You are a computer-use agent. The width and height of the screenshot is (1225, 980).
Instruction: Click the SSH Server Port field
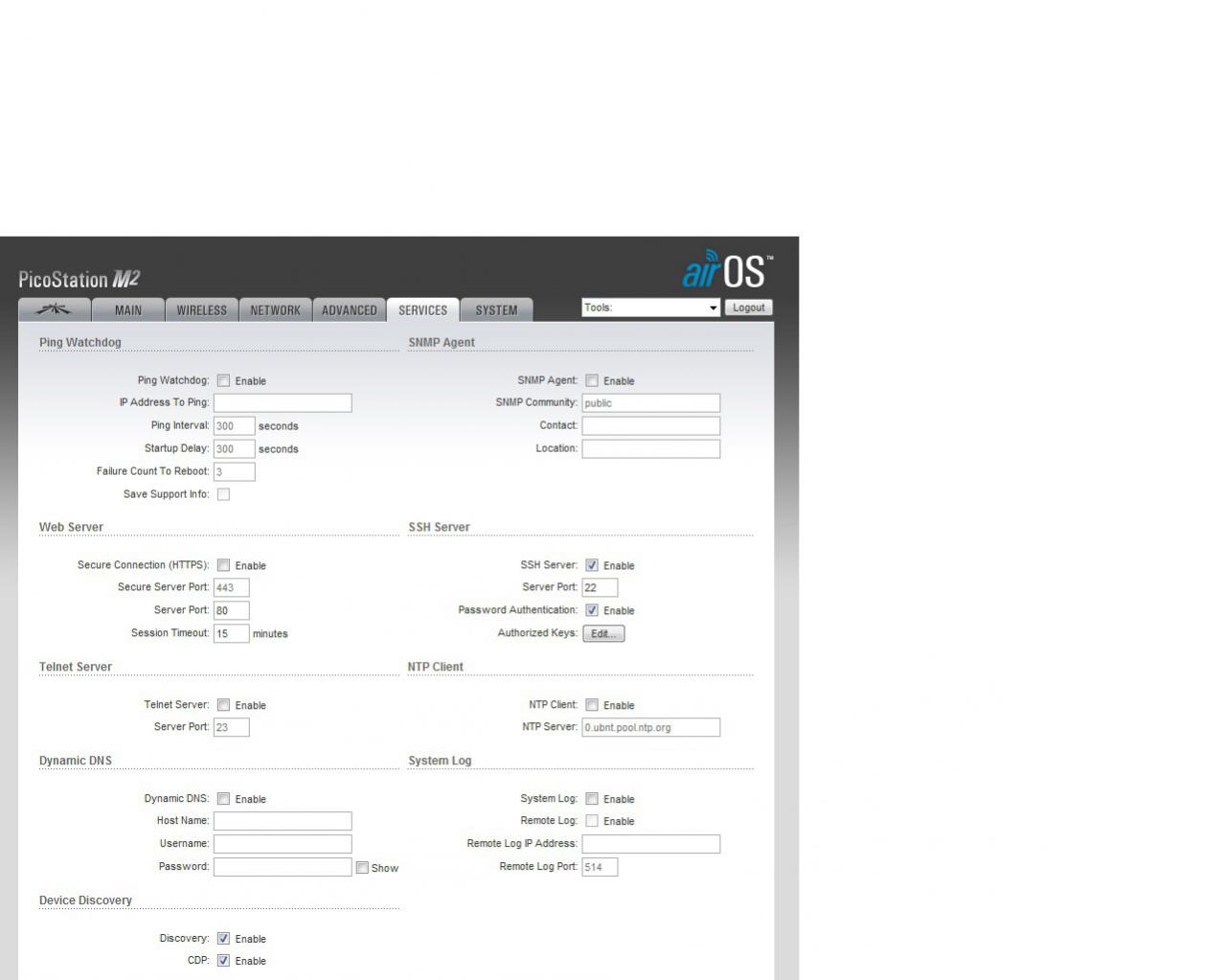600,588
